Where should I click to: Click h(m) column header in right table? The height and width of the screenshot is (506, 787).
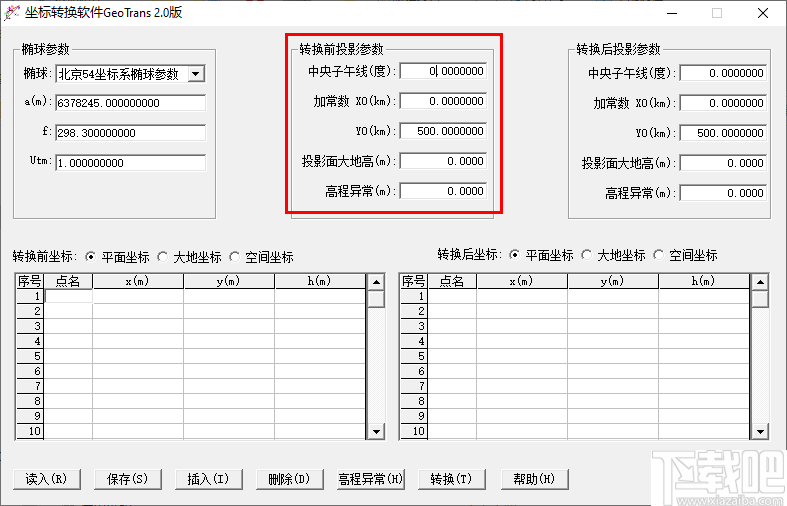click(x=704, y=281)
